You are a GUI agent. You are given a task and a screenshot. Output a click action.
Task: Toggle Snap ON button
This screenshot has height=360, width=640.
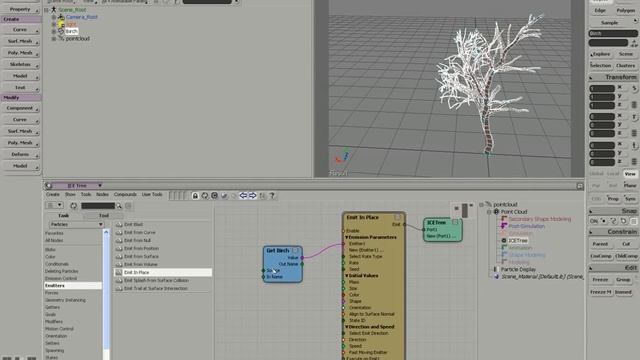tap(594, 221)
